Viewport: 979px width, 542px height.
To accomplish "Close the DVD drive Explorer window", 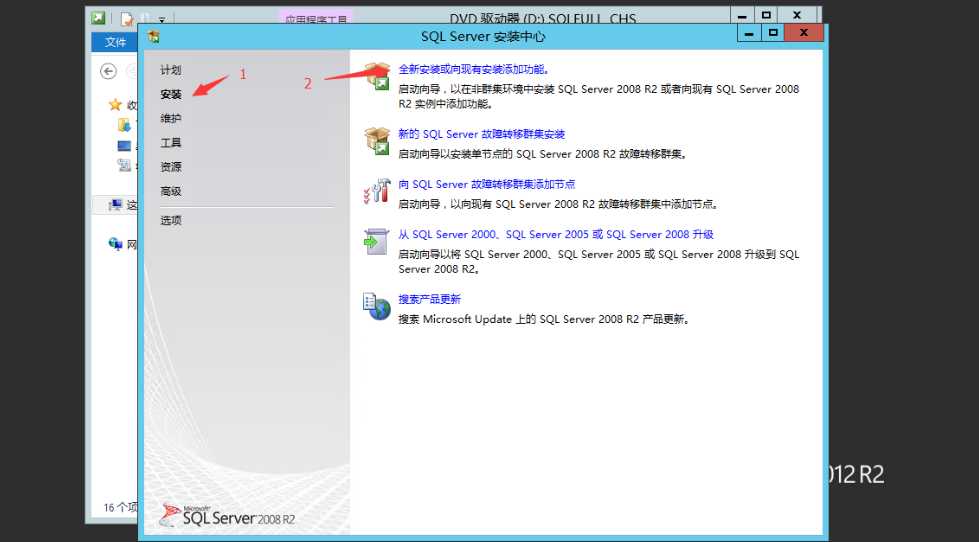I will pos(797,16).
